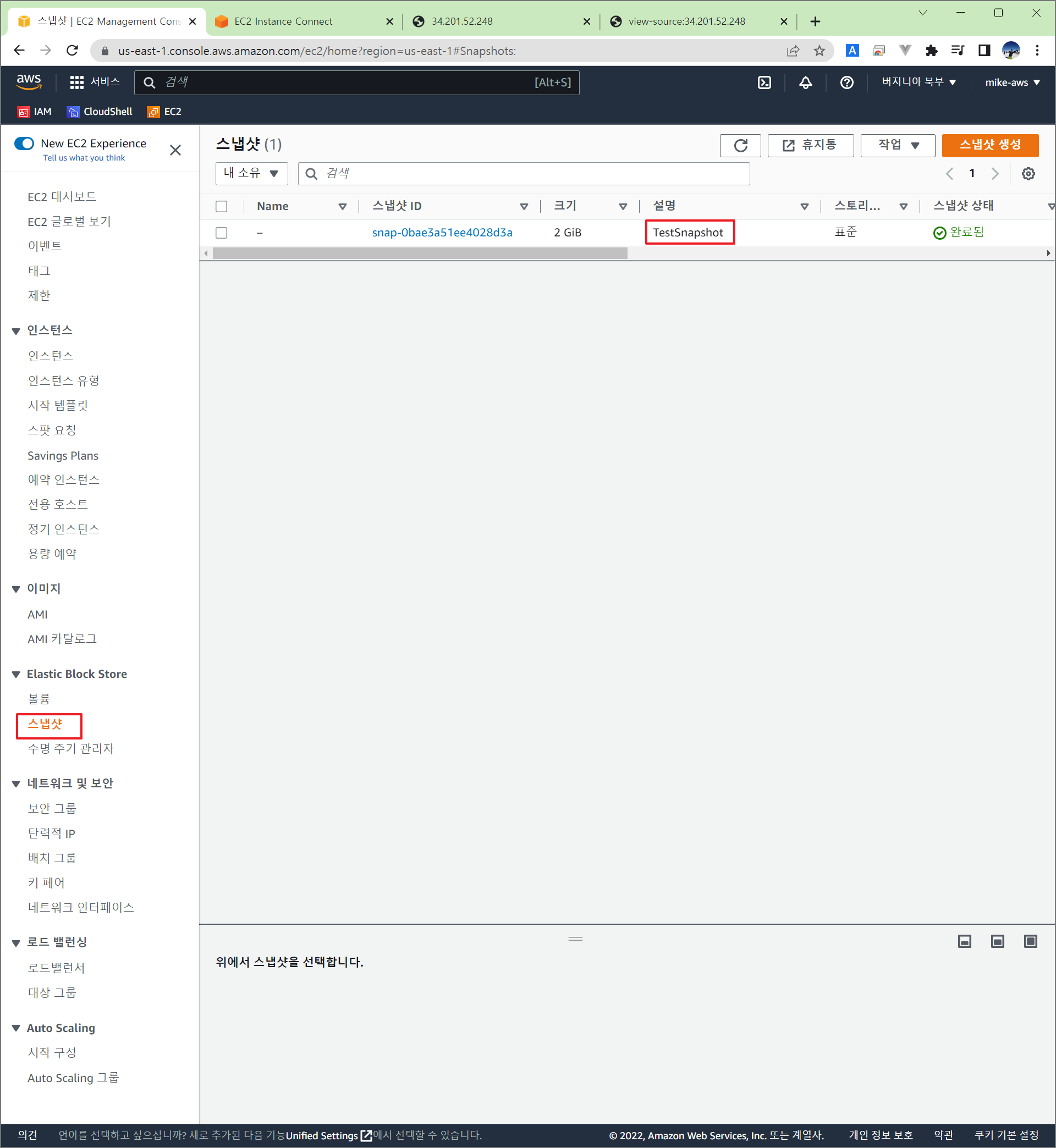Viewport: 1056px width, 1148px height.
Task: Open the AWS help question mark icon
Action: (846, 82)
